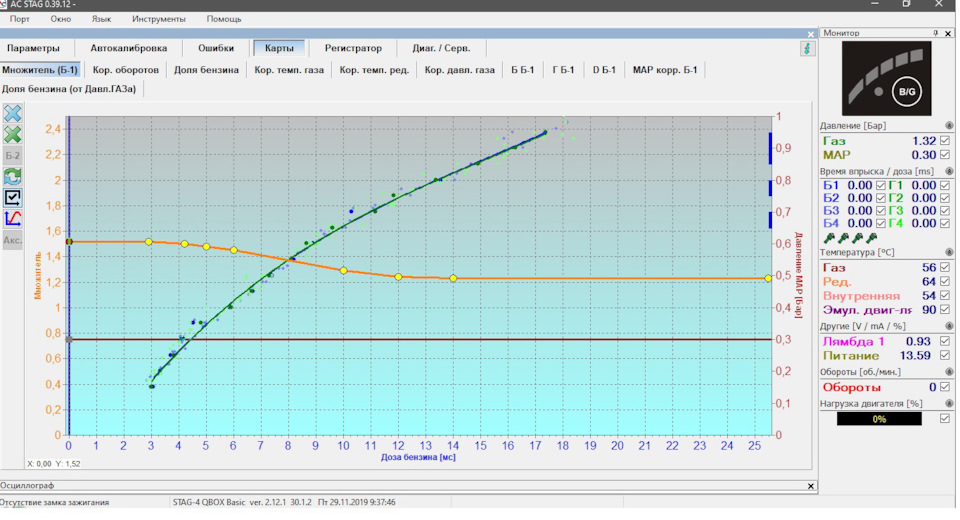Open the Помощь menu
This screenshot has height=520, width=960.
tap(223, 19)
